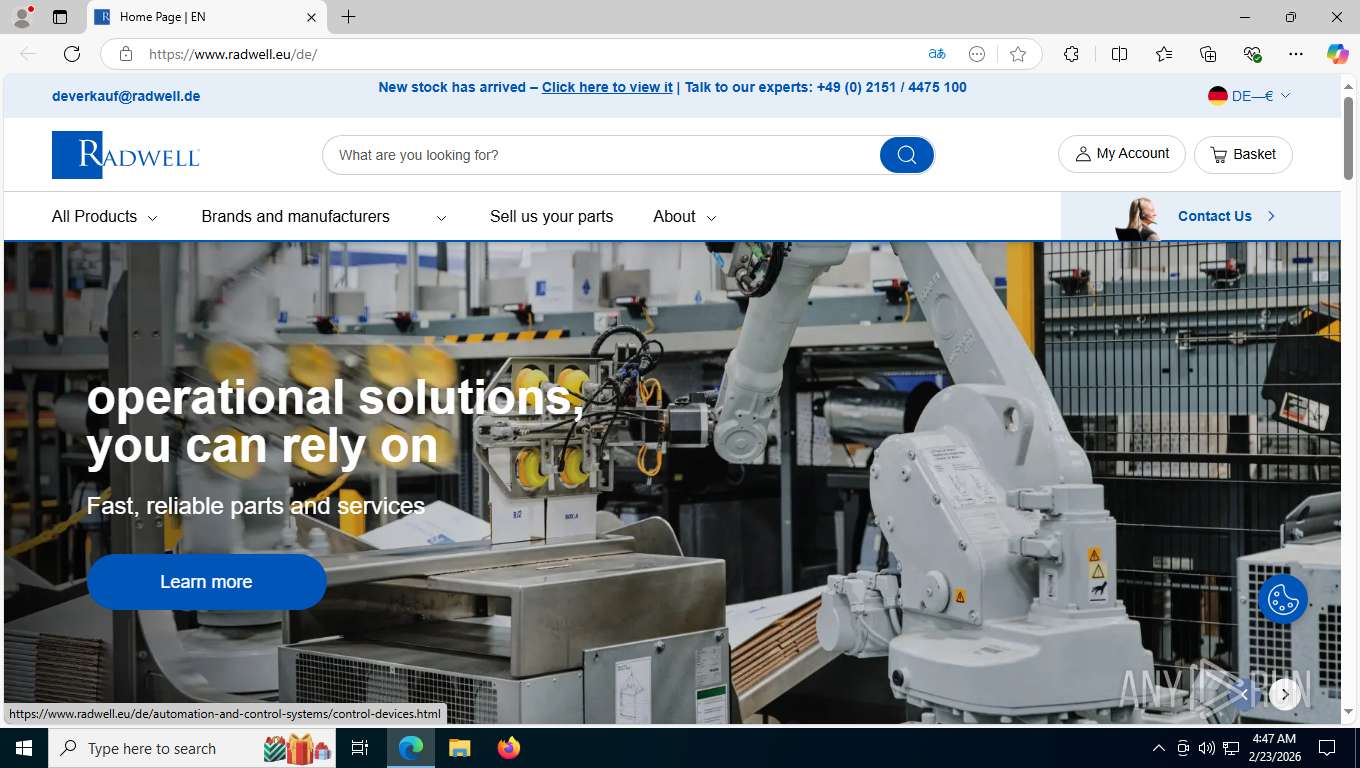The image size is (1360, 768).
Task: Follow the 'Click here to view it' link
Action: click(607, 87)
